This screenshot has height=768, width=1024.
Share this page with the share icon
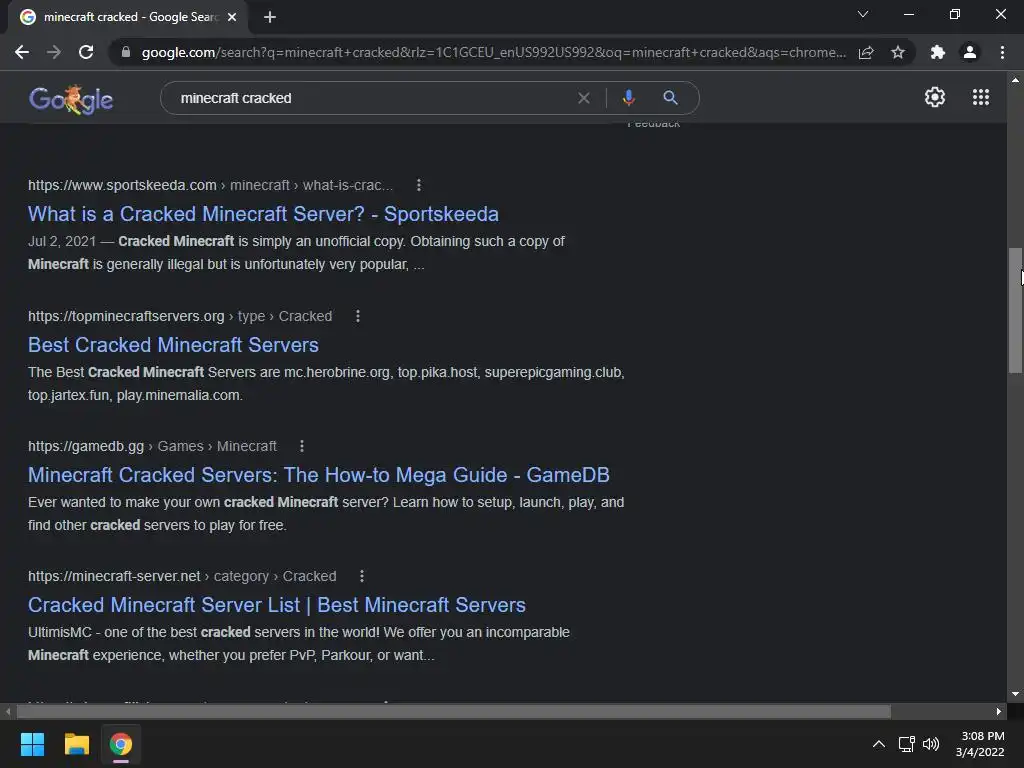coord(866,52)
